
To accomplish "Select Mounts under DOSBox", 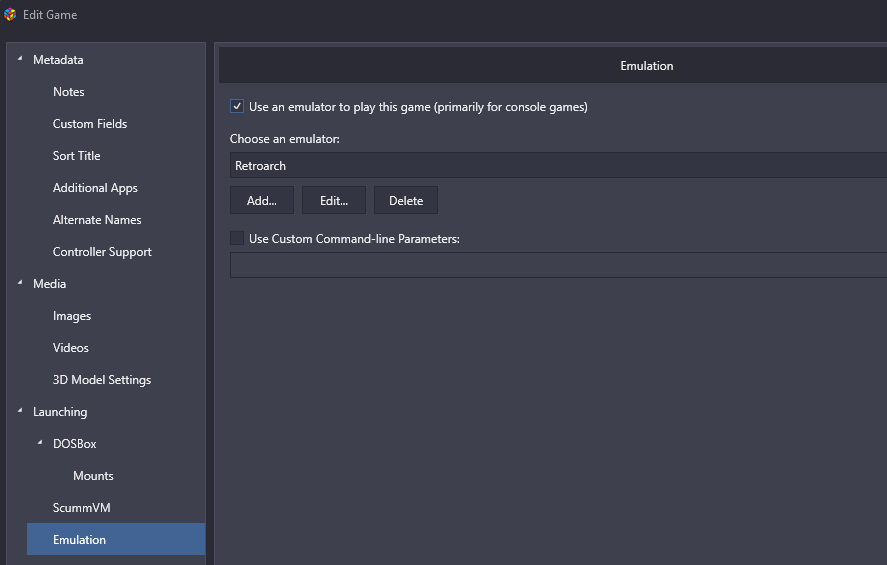I will coord(93,476).
